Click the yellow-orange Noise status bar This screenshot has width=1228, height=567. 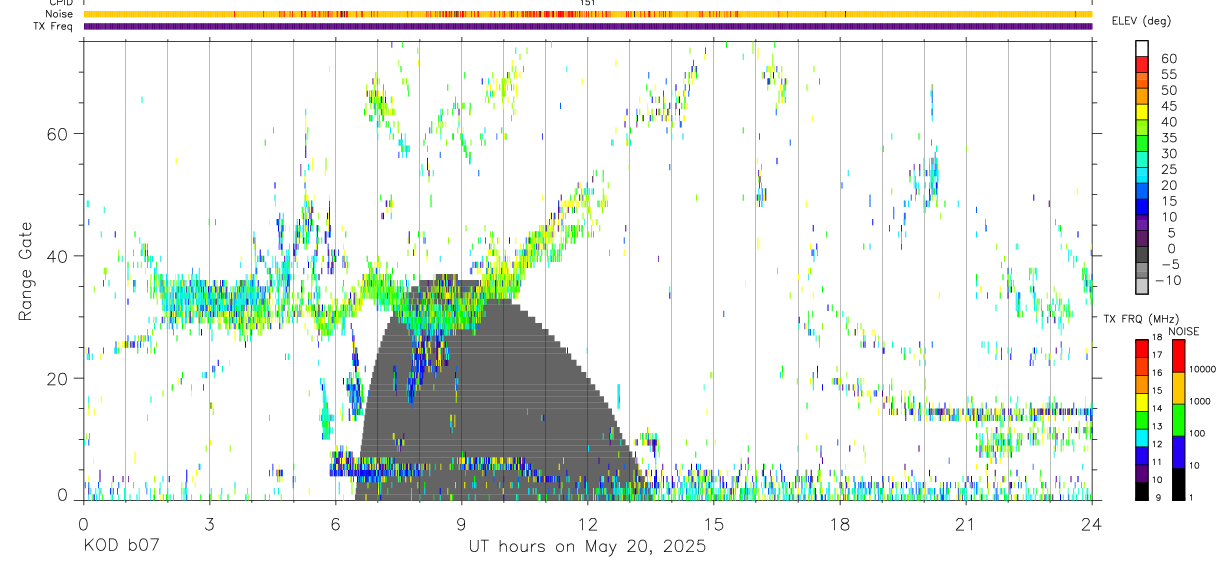click(588, 14)
